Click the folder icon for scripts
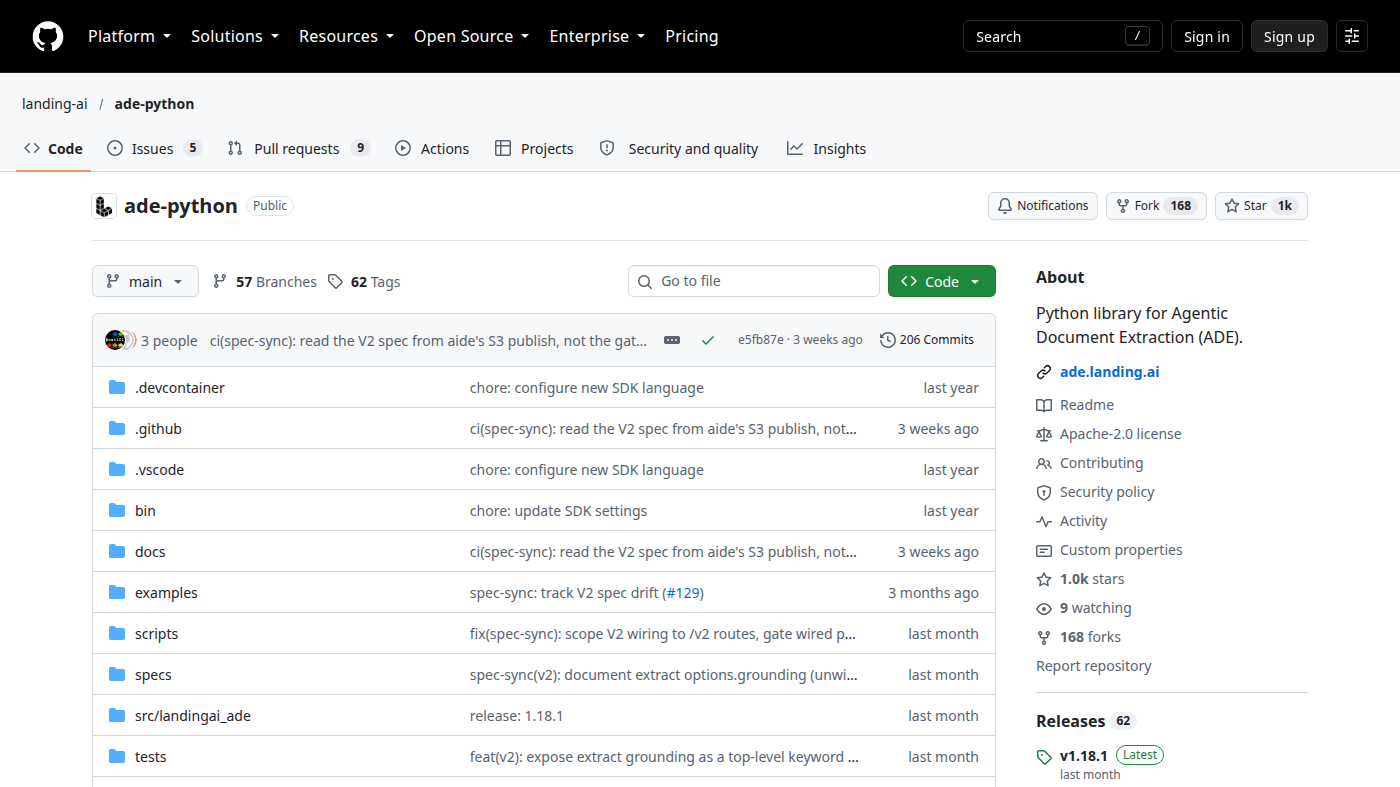The height and width of the screenshot is (787, 1400). tap(117, 634)
